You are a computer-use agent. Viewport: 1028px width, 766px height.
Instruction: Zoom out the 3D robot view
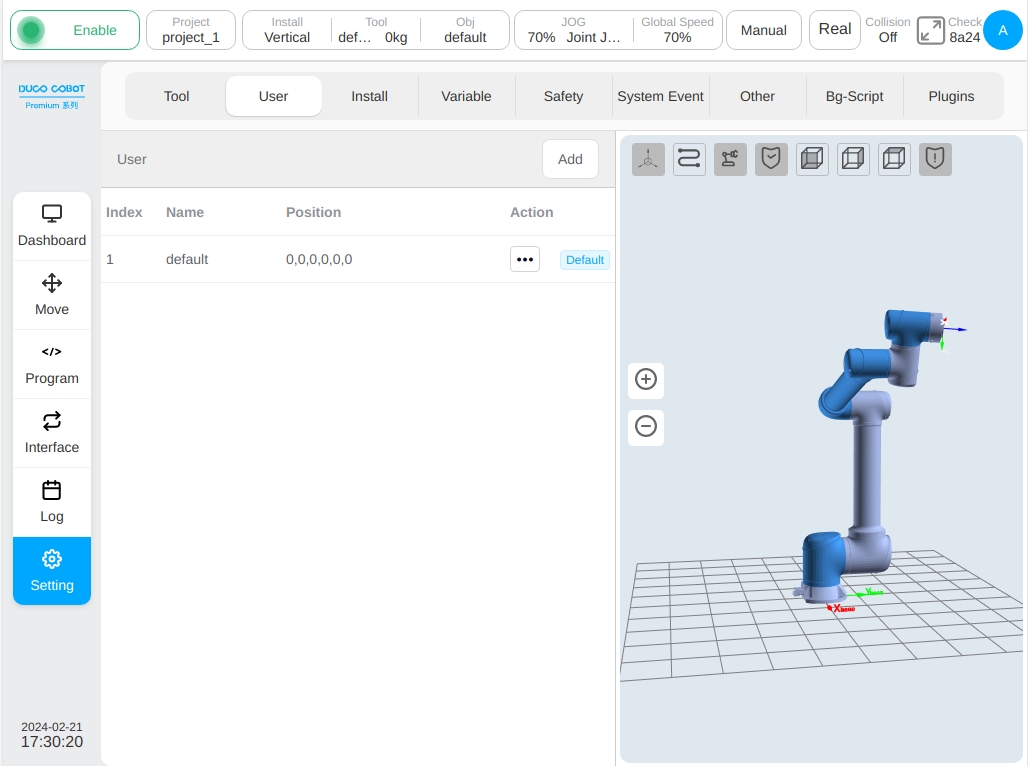click(646, 427)
